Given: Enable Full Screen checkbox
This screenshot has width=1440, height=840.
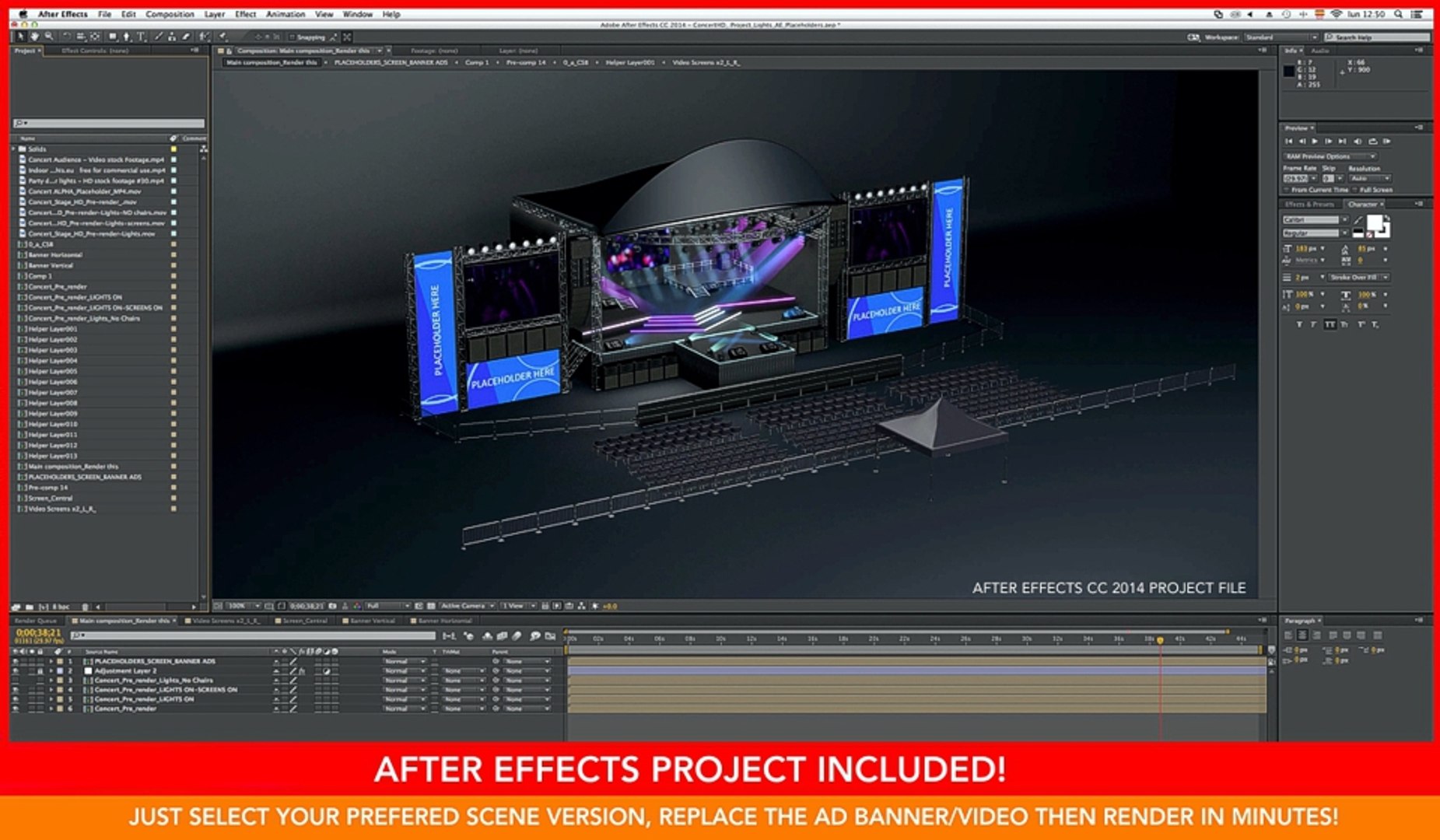Looking at the screenshot, I should coord(1354,190).
